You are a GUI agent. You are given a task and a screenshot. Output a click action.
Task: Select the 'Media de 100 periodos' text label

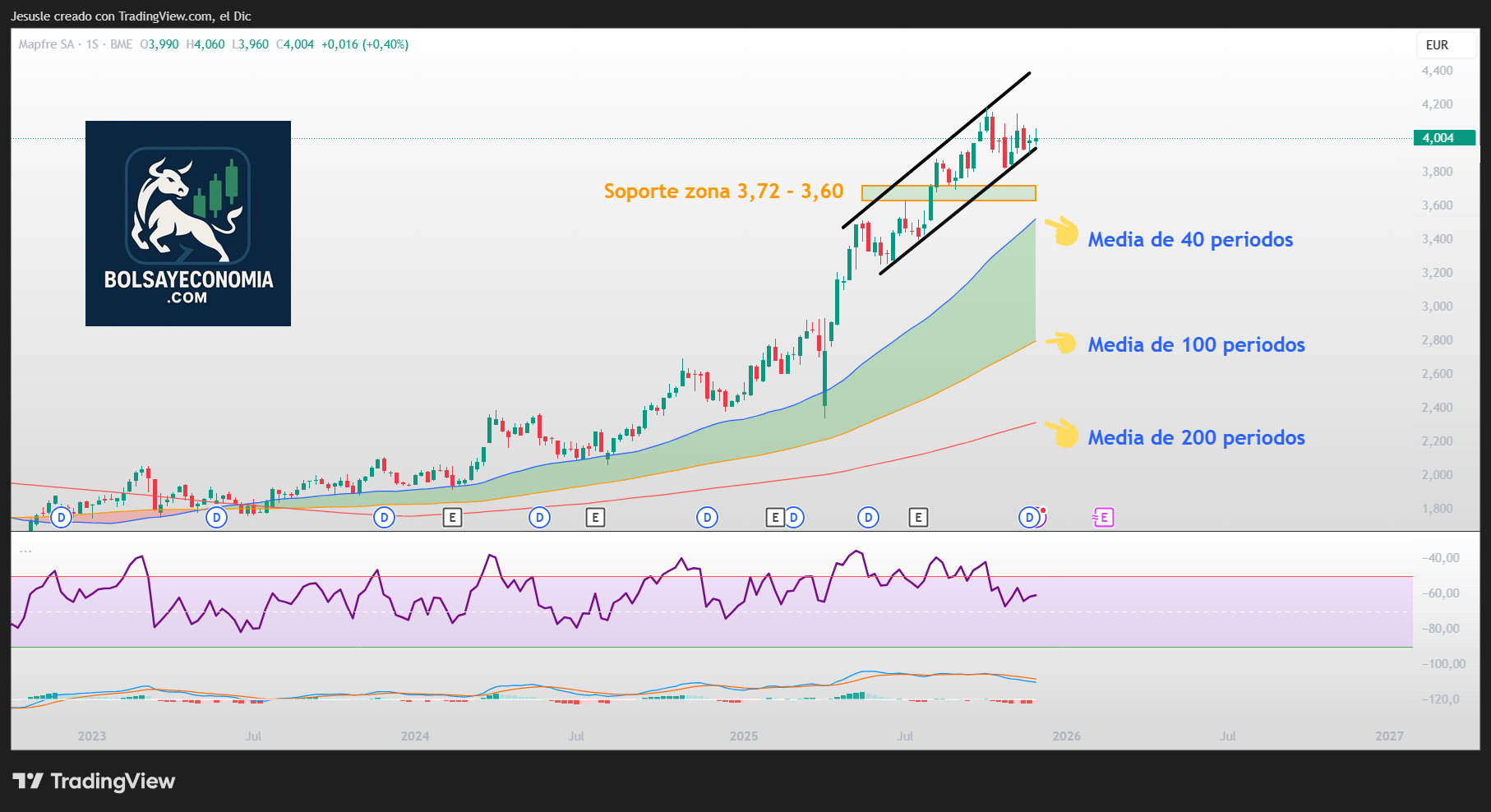tap(1196, 345)
